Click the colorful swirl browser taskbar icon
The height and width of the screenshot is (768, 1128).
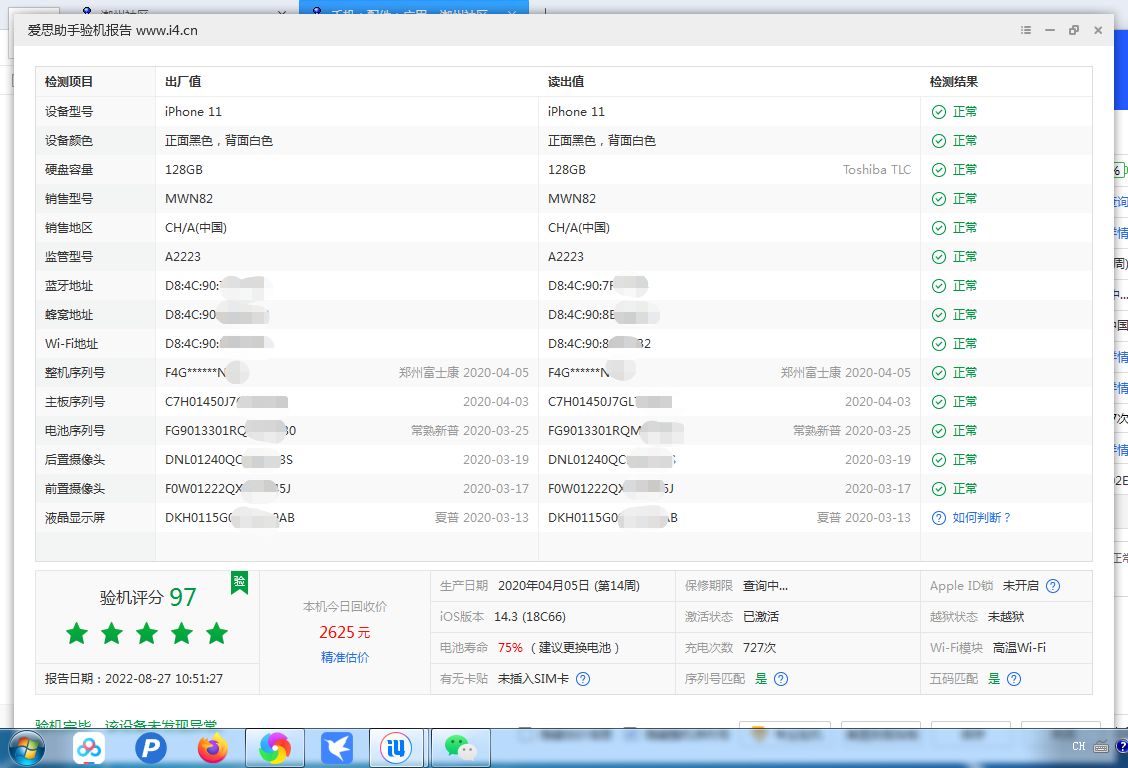tap(274, 748)
